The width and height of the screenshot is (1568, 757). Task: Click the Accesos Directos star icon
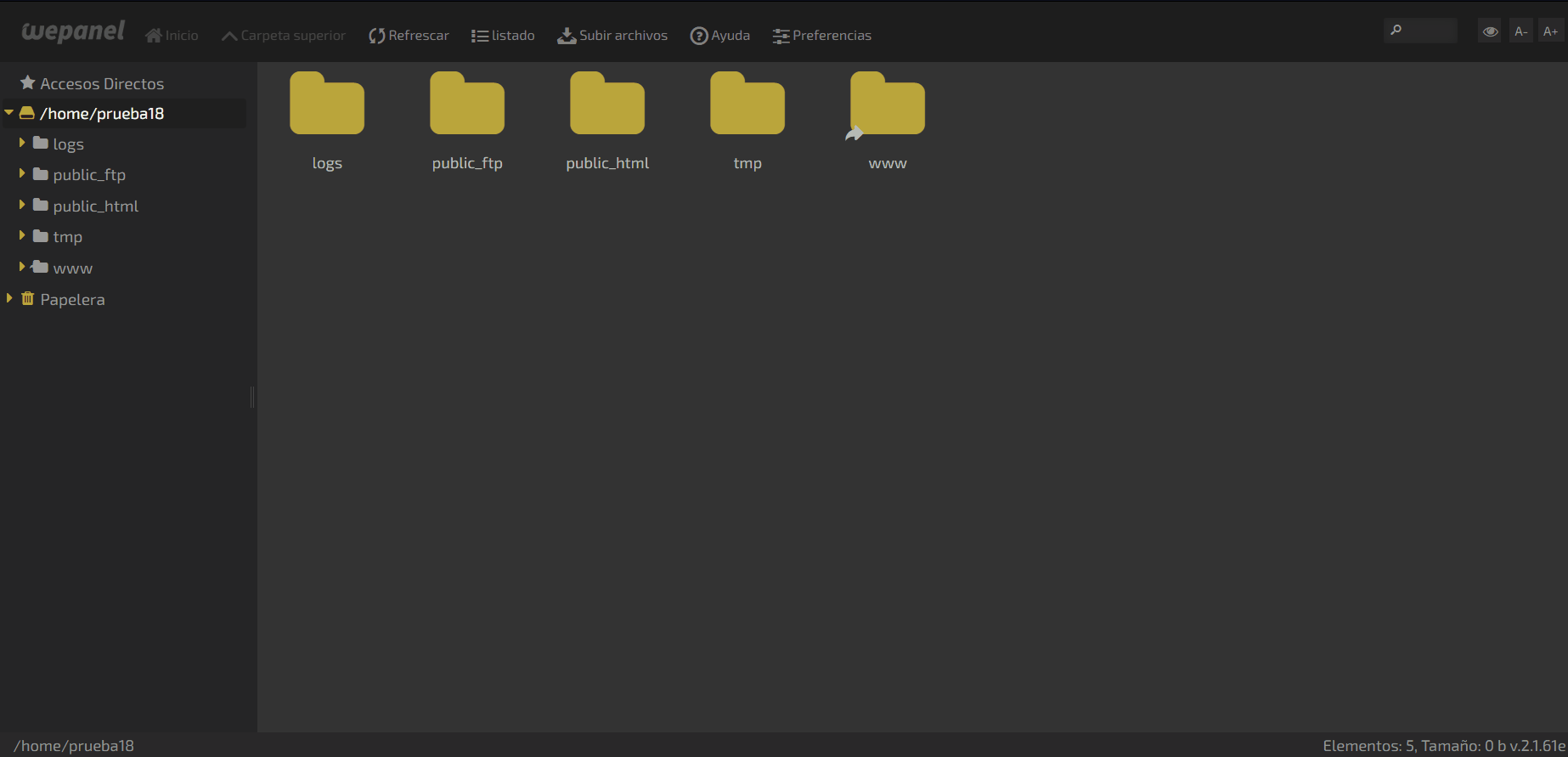[x=28, y=83]
